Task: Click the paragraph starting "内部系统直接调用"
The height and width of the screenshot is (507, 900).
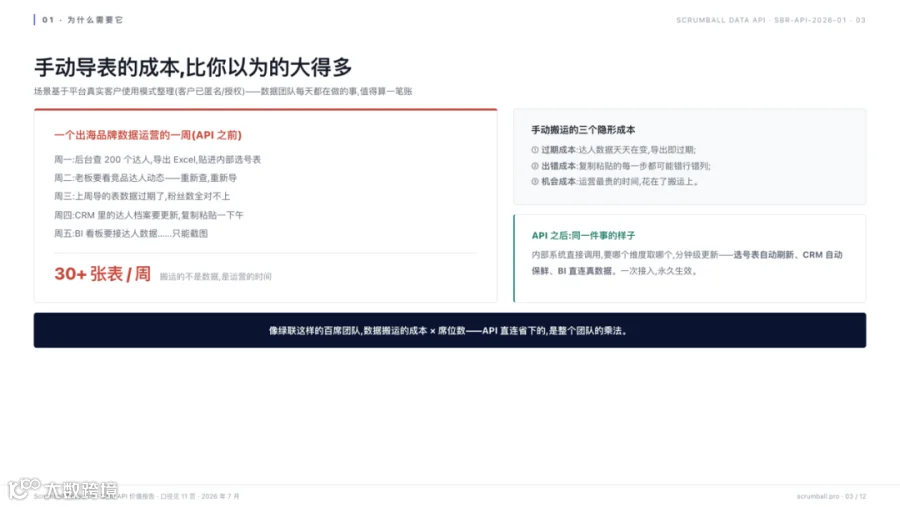Action: coord(687,262)
